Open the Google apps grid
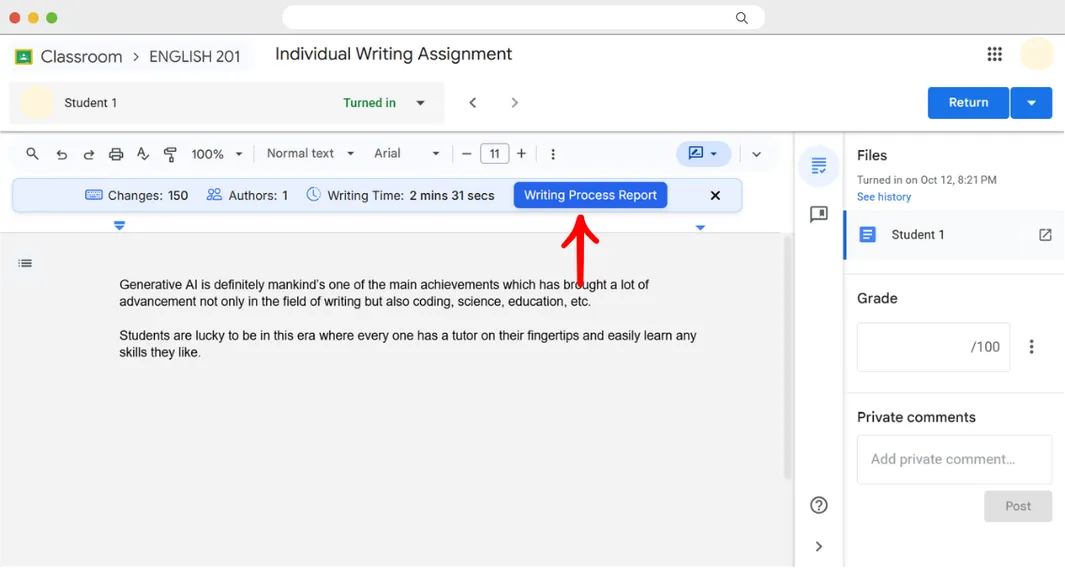 (x=994, y=54)
